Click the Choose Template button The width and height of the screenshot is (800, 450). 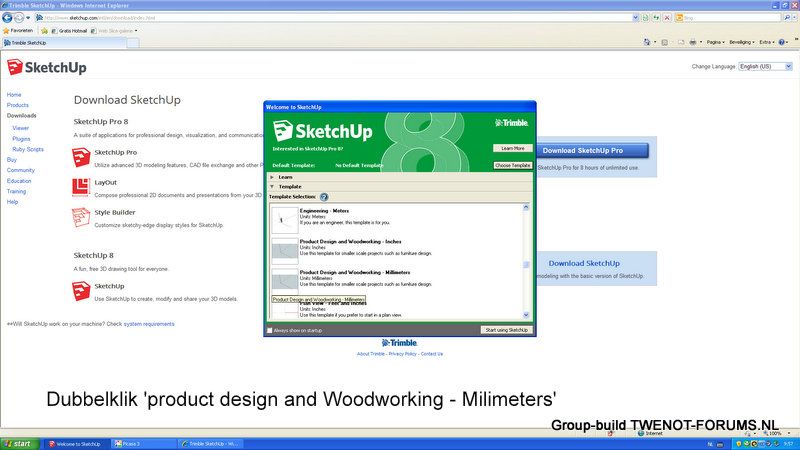point(513,165)
